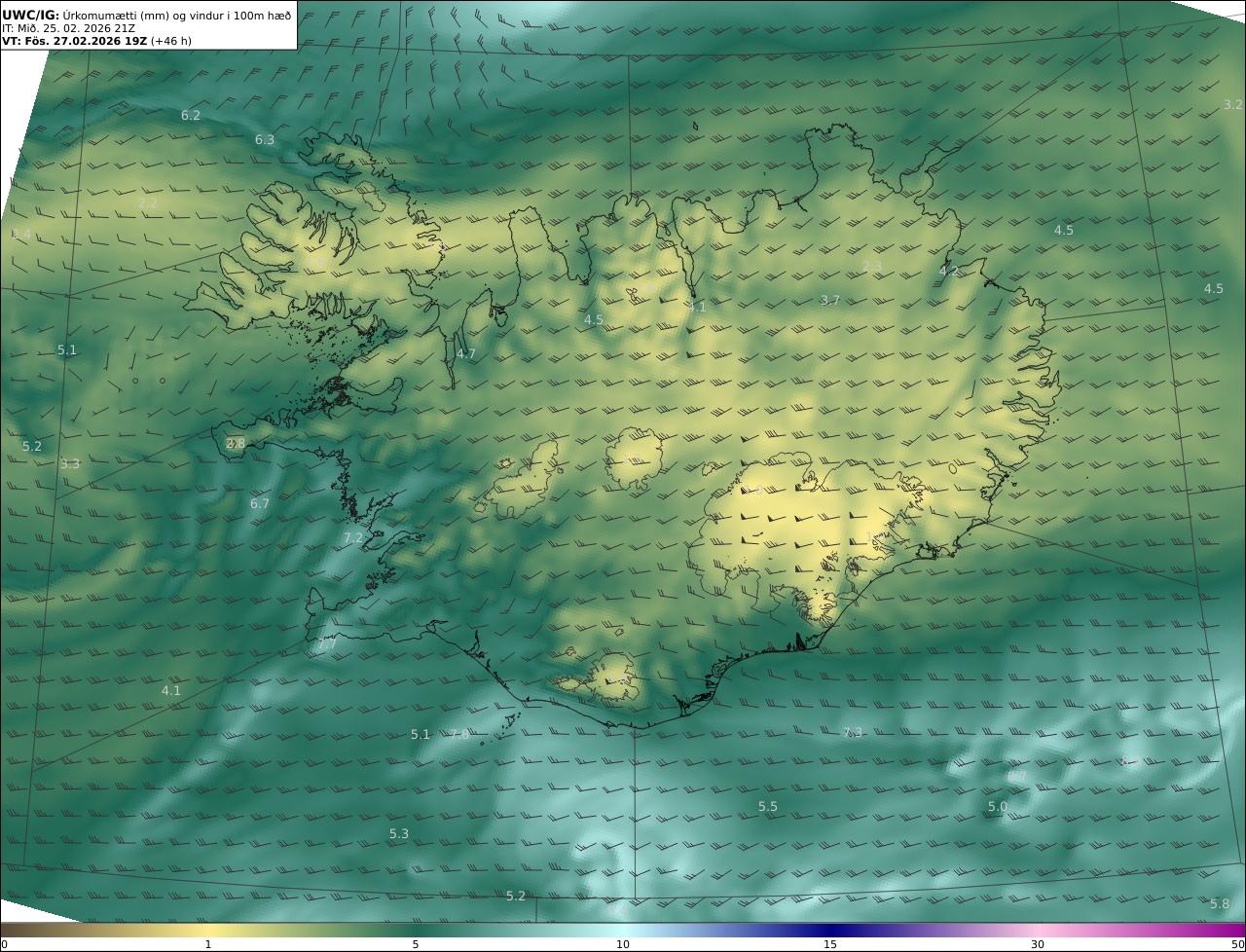The height and width of the screenshot is (952, 1246).
Task: Click the 4.7 precipitation value
Action: point(466,354)
